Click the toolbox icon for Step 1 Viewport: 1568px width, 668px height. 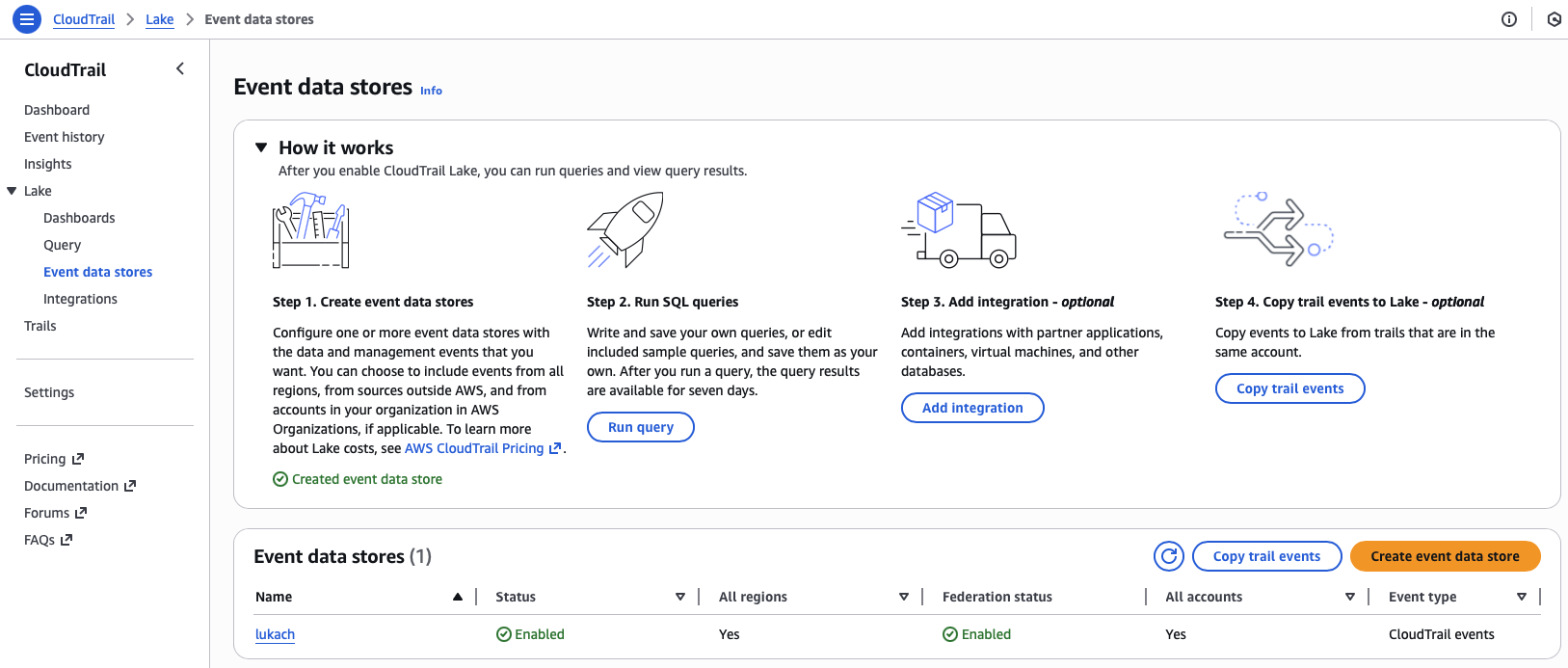pyautogui.click(x=310, y=230)
